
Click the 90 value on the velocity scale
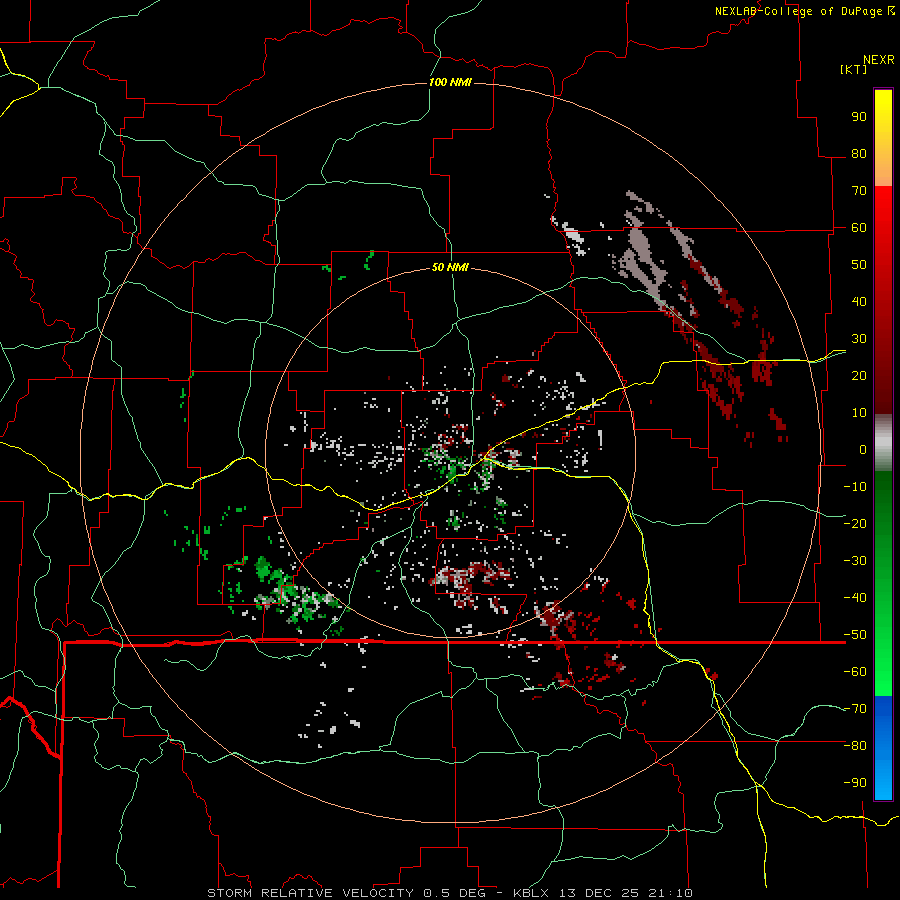point(859,117)
